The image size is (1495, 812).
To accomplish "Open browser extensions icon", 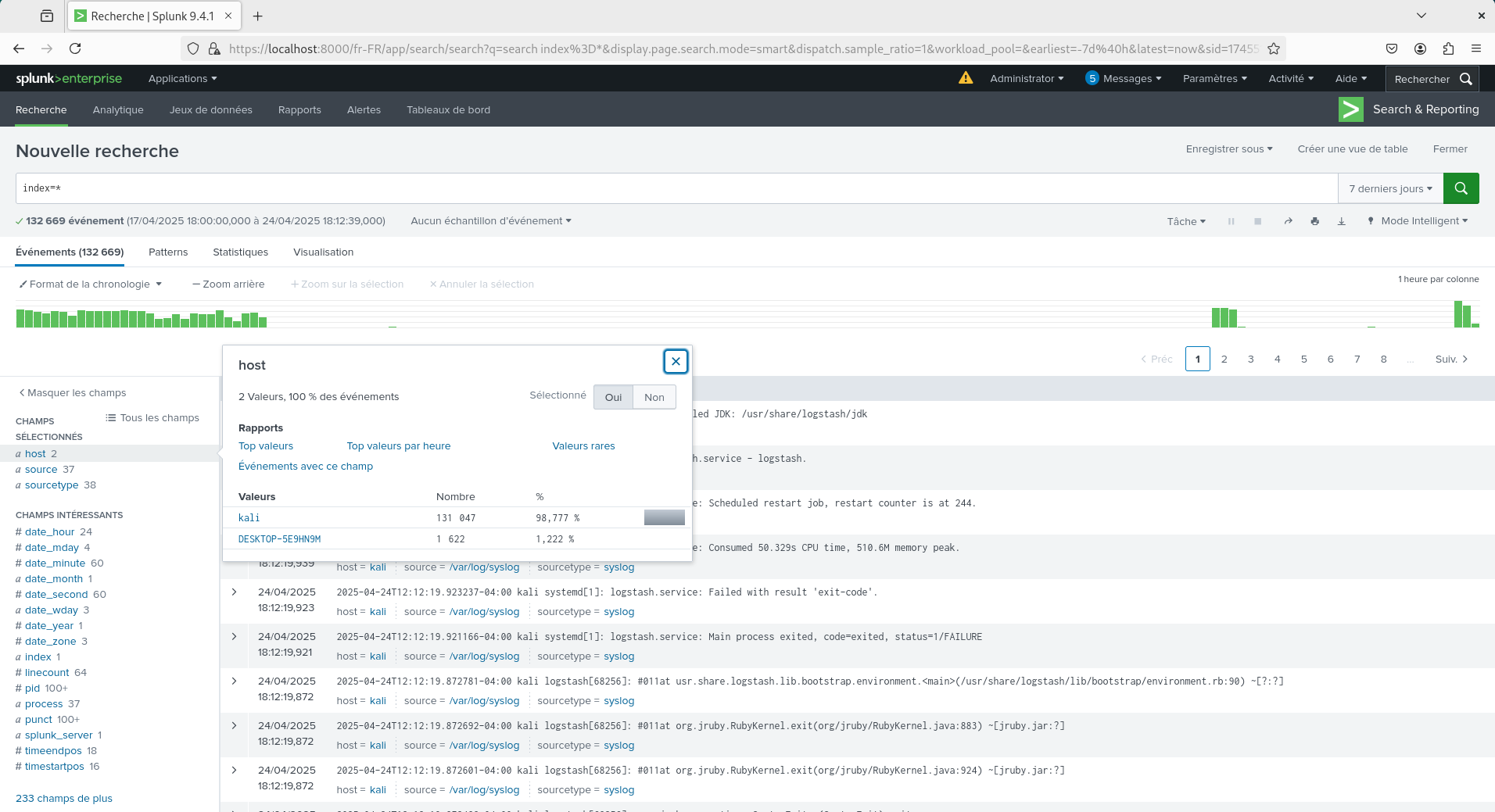I will tap(1448, 48).
